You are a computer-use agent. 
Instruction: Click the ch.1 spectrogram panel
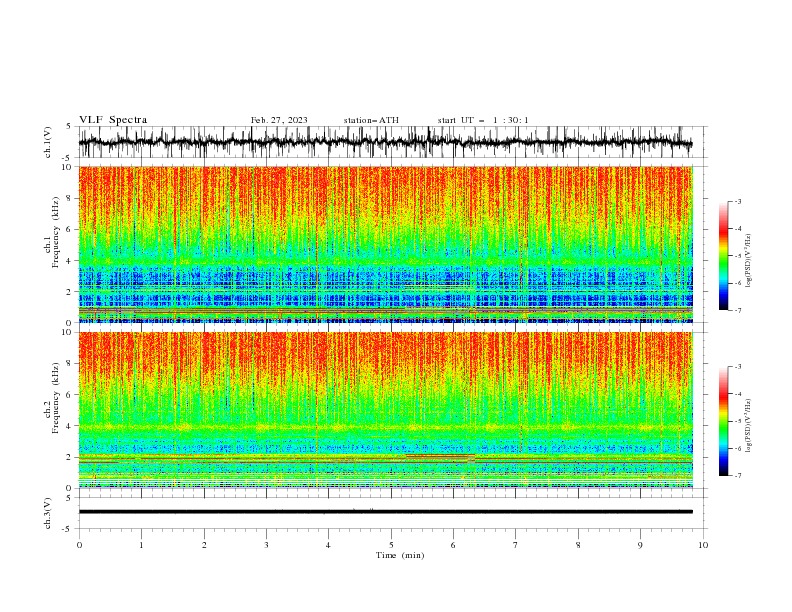385,244
